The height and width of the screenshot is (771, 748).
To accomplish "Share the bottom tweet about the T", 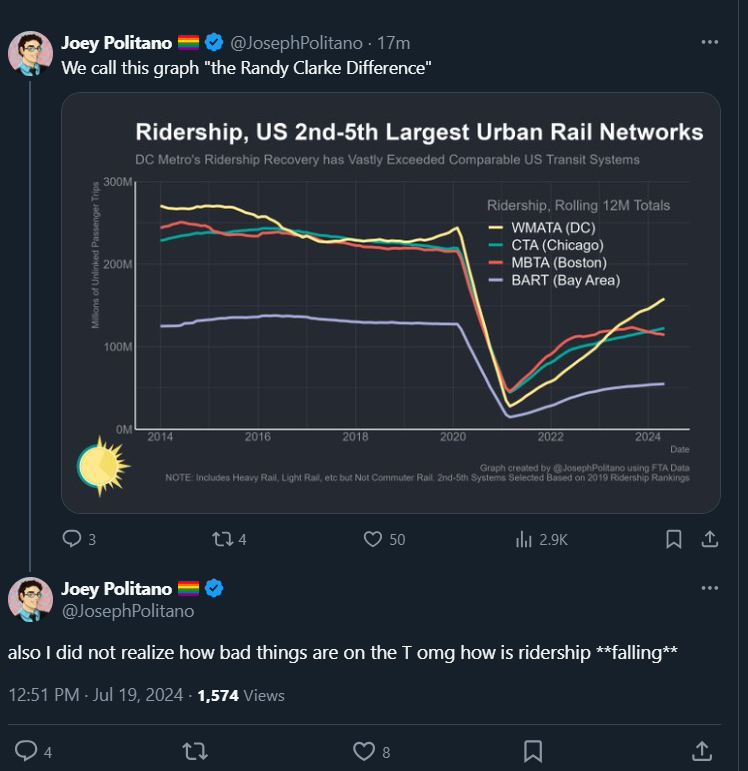I will (702, 751).
